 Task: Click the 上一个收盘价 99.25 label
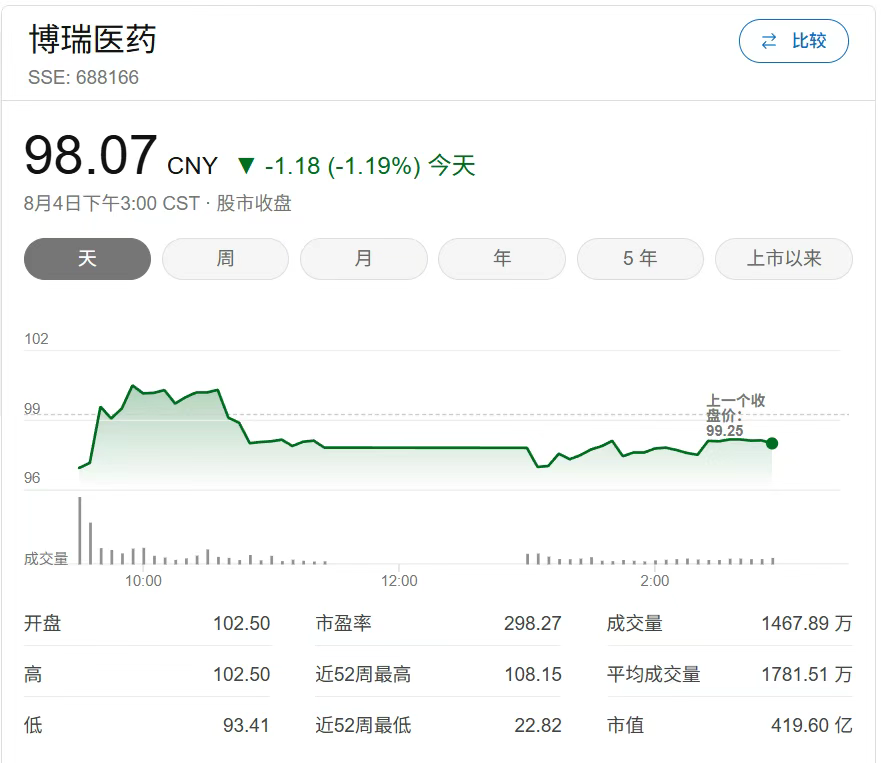(736, 415)
